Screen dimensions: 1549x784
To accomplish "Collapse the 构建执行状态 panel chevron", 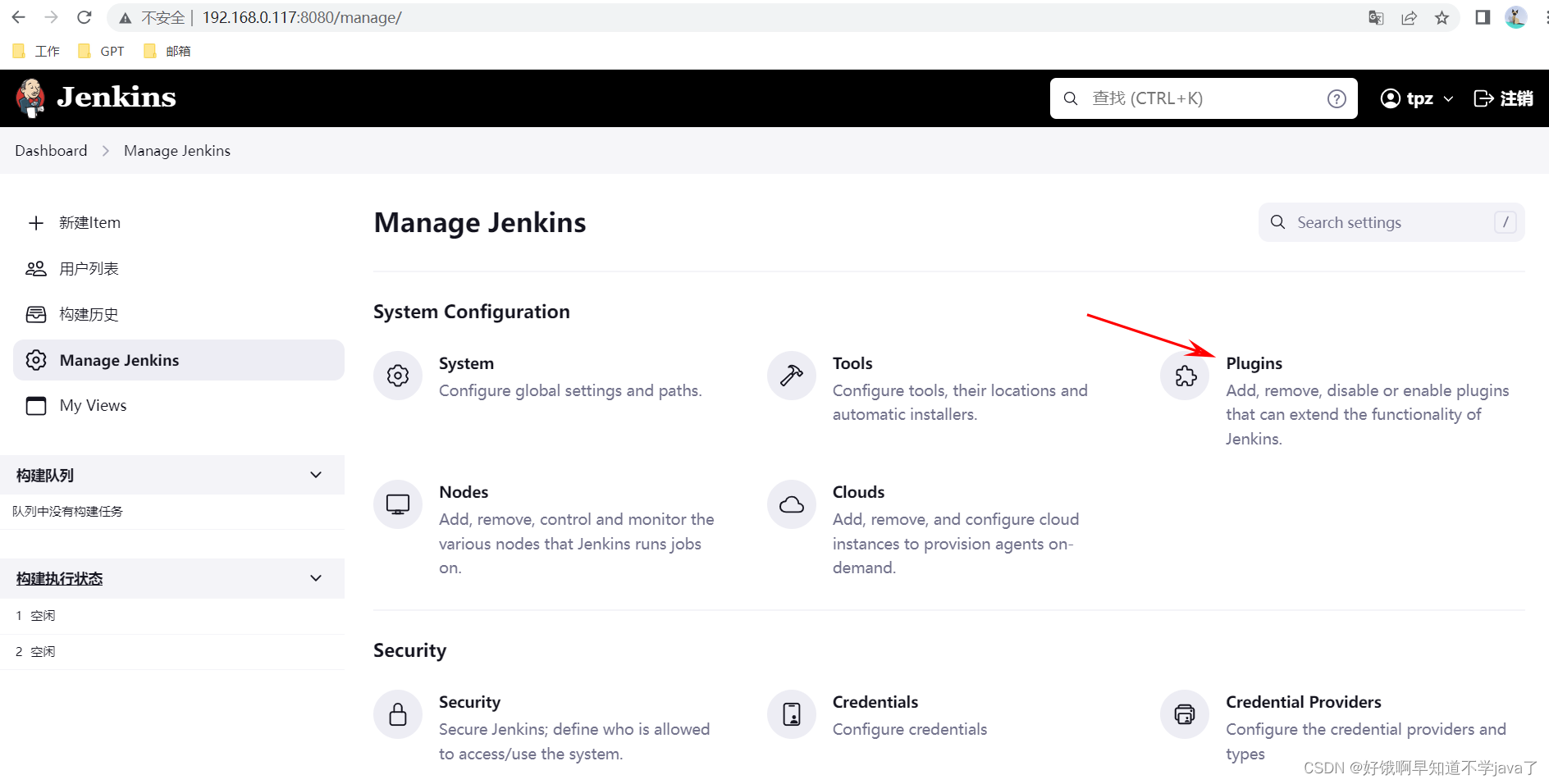I will coord(316,578).
